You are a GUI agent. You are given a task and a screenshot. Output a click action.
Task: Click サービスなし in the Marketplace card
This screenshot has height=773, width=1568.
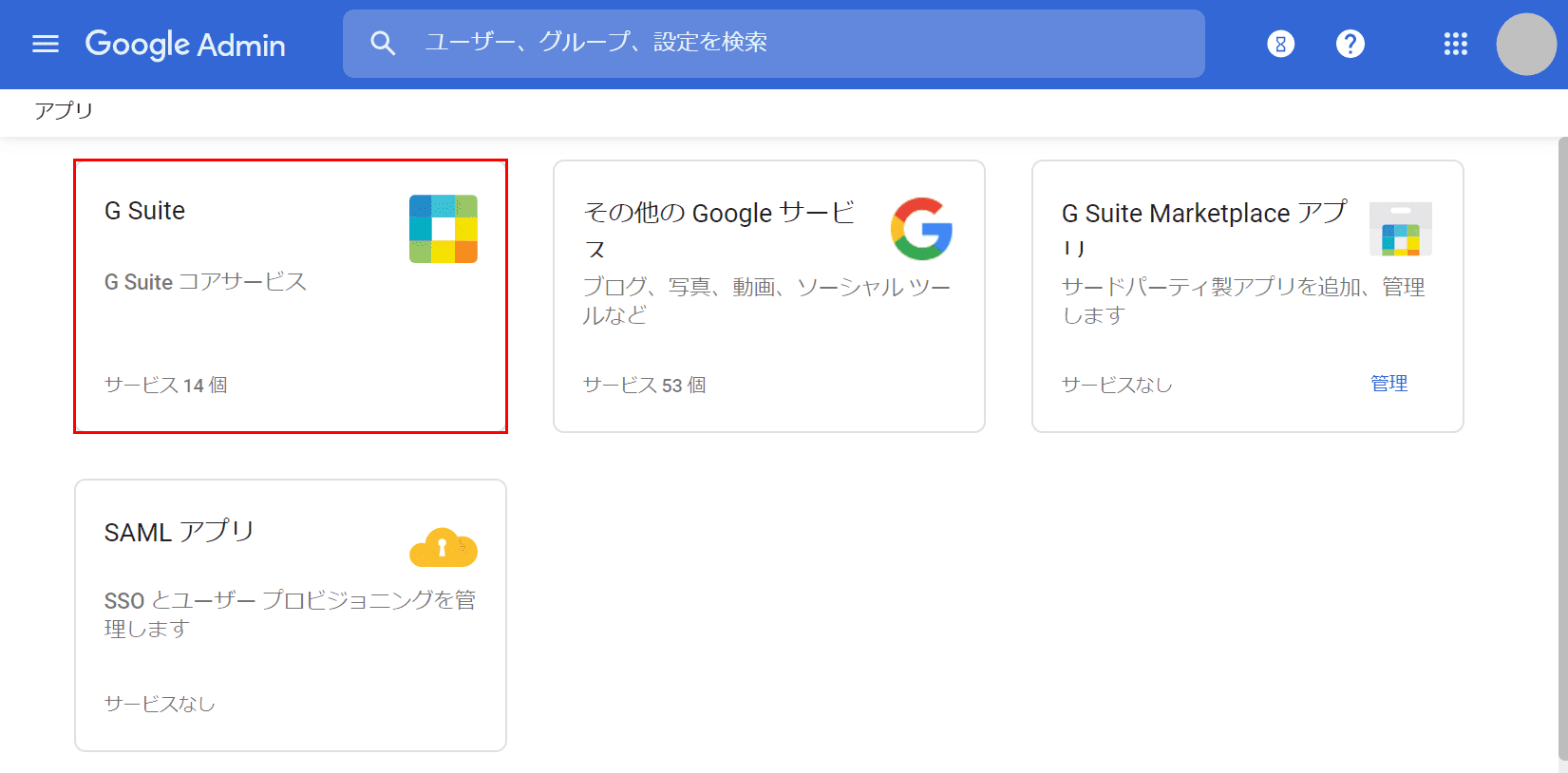(1117, 385)
